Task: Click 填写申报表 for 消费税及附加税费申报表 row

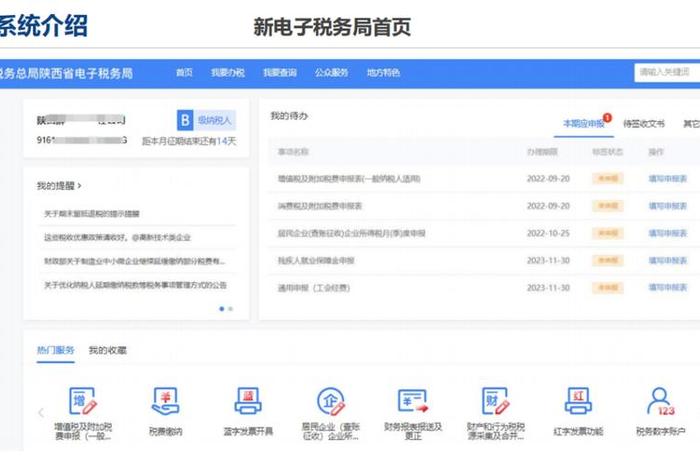Action: (667, 206)
